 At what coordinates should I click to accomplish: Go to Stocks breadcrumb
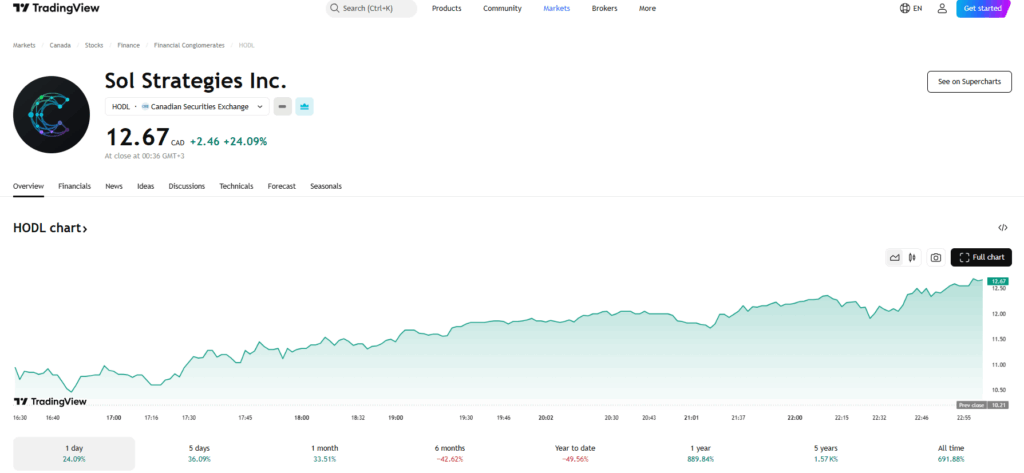[x=94, y=45]
